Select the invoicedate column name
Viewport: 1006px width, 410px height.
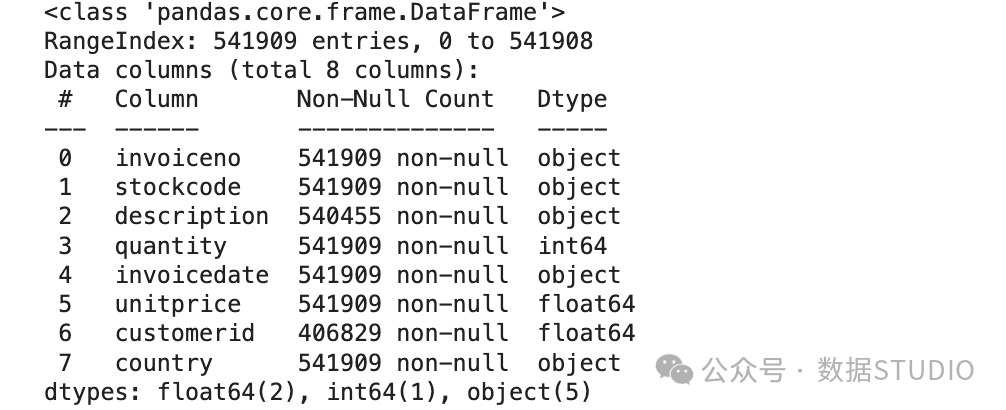pos(192,275)
